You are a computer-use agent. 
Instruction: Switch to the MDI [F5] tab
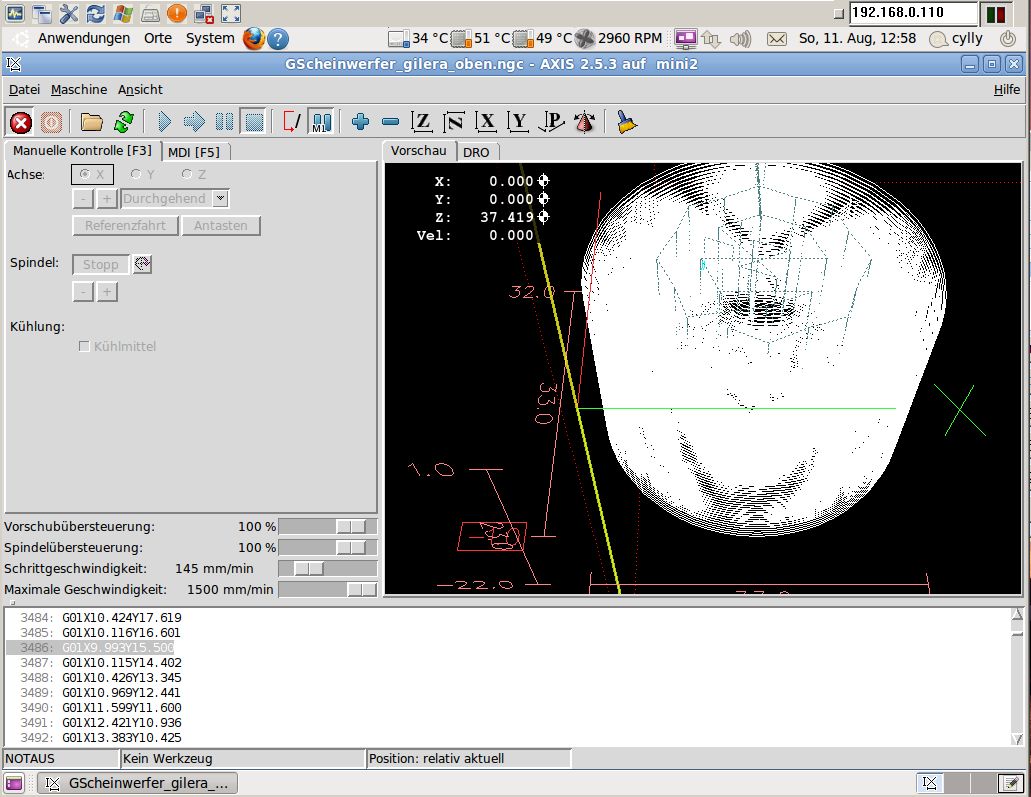(194, 152)
